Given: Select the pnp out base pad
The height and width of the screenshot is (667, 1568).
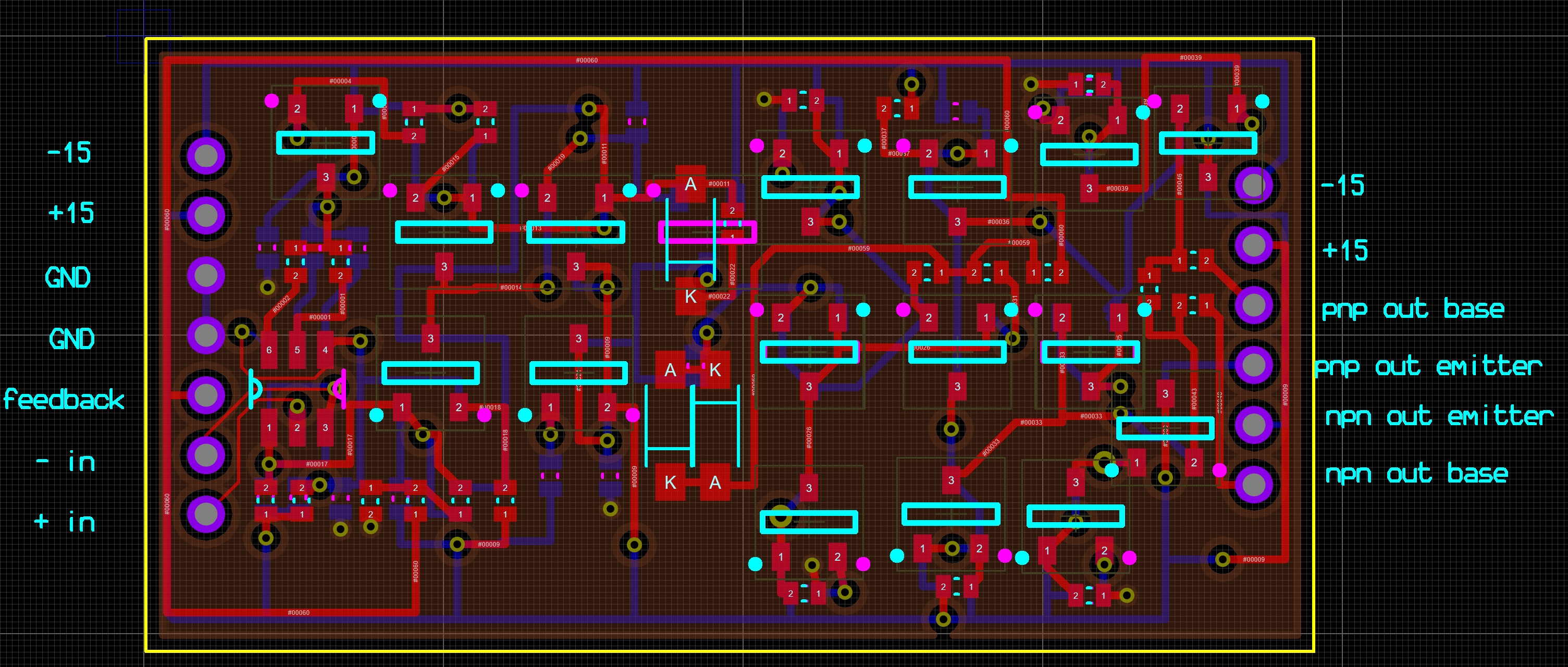Looking at the screenshot, I should (1253, 305).
